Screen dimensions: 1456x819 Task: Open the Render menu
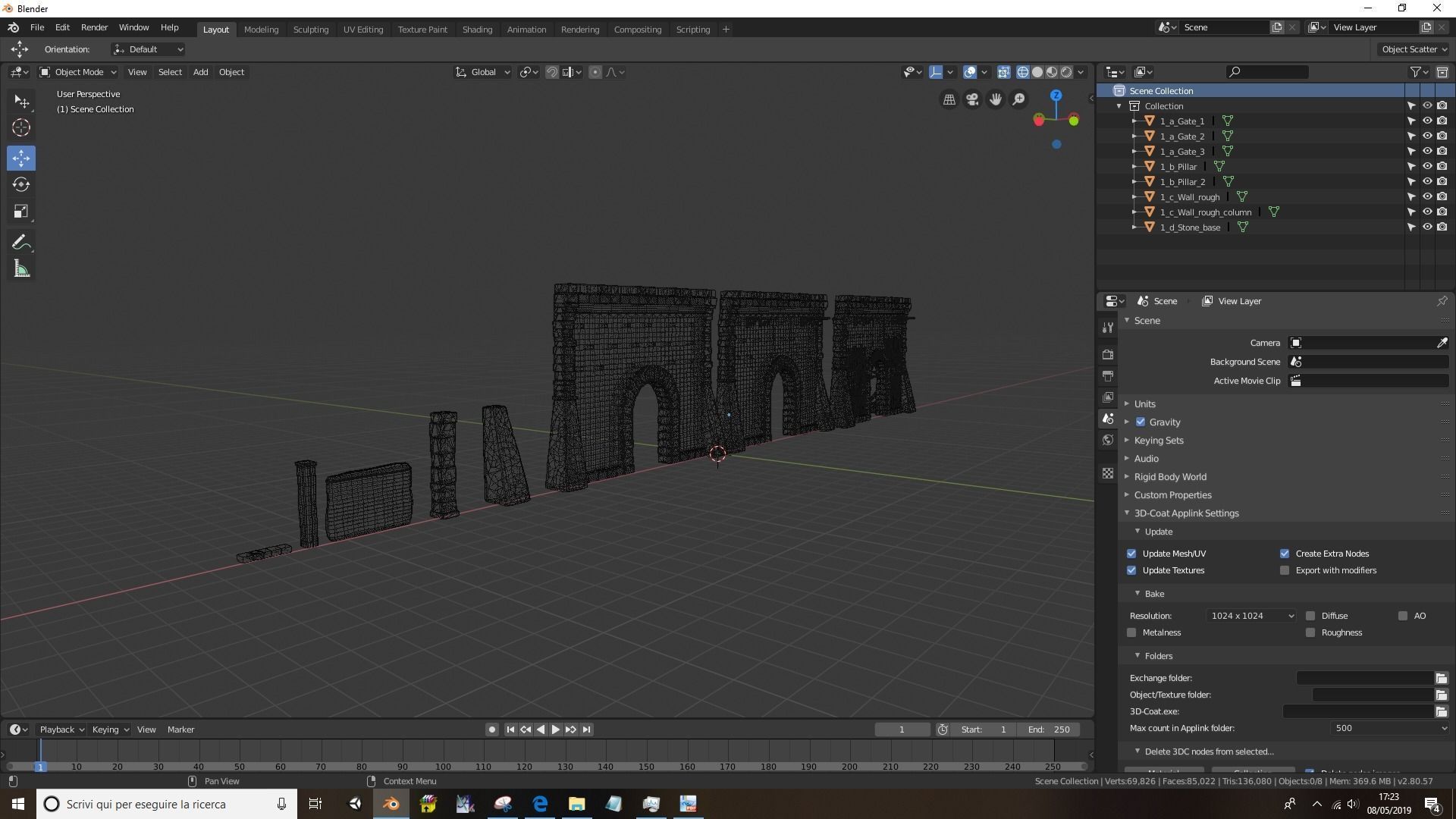coord(94,27)
